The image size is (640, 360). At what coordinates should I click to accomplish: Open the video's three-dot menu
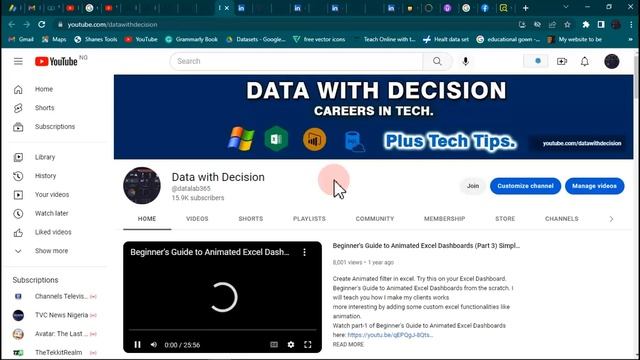(304, 252)
